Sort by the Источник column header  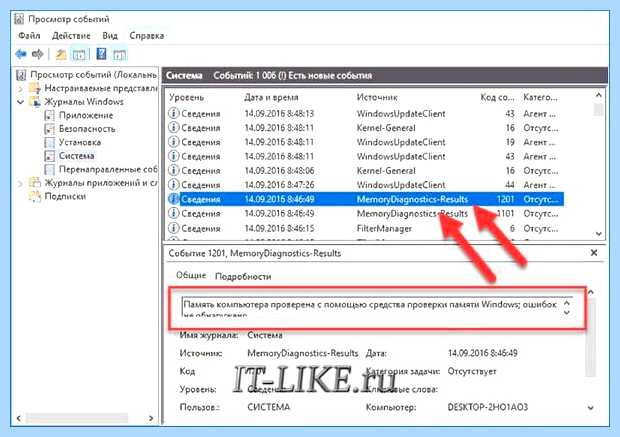[377, 97]
